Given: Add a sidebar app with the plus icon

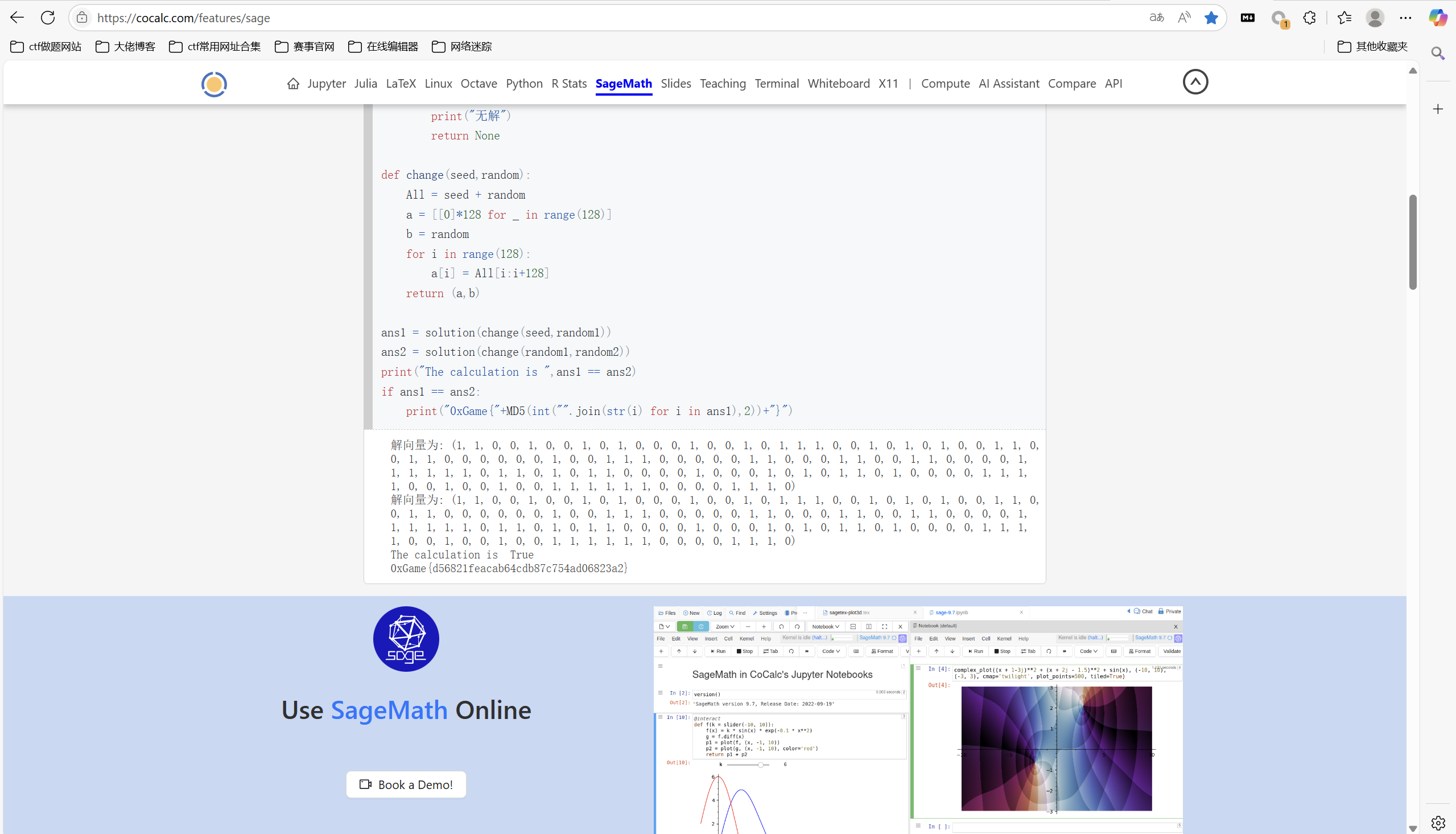Looking at the screenshot, I should tap(1438, 109).
